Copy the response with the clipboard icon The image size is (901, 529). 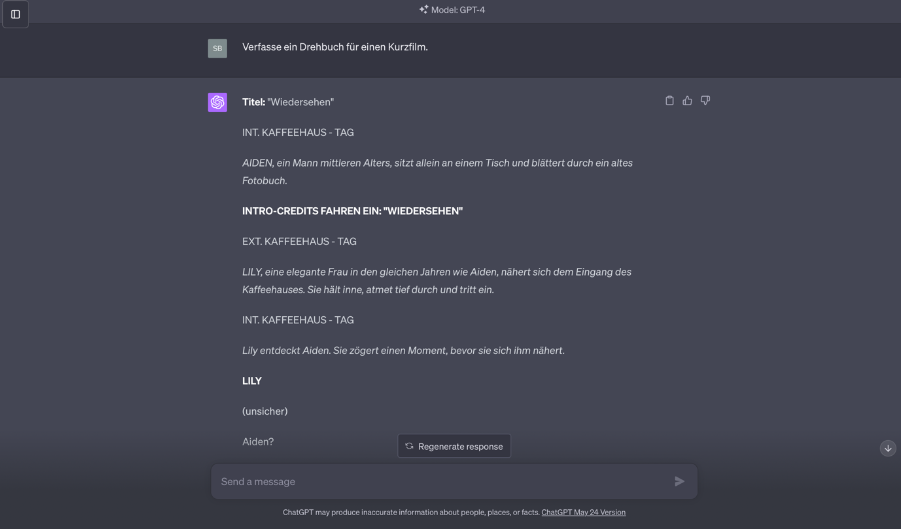(x=670, y=100)
